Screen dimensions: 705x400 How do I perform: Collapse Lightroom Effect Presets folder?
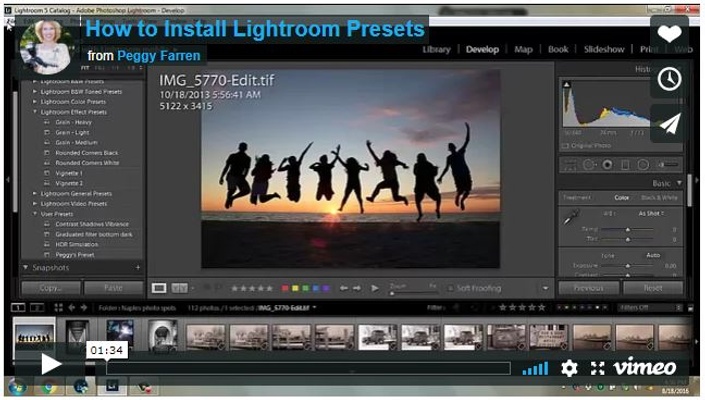(35, 112)
